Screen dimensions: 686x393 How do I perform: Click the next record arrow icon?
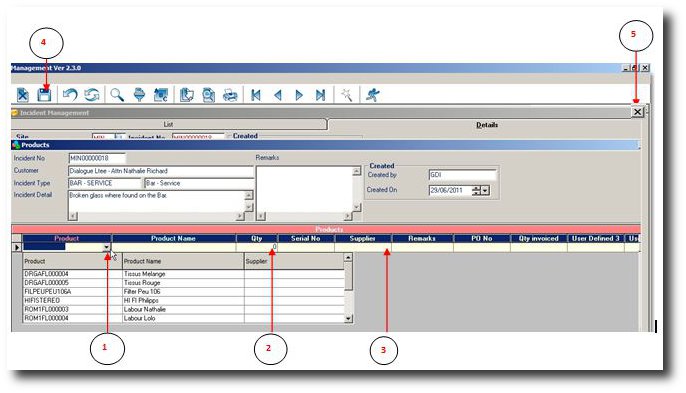coord(299,95)
